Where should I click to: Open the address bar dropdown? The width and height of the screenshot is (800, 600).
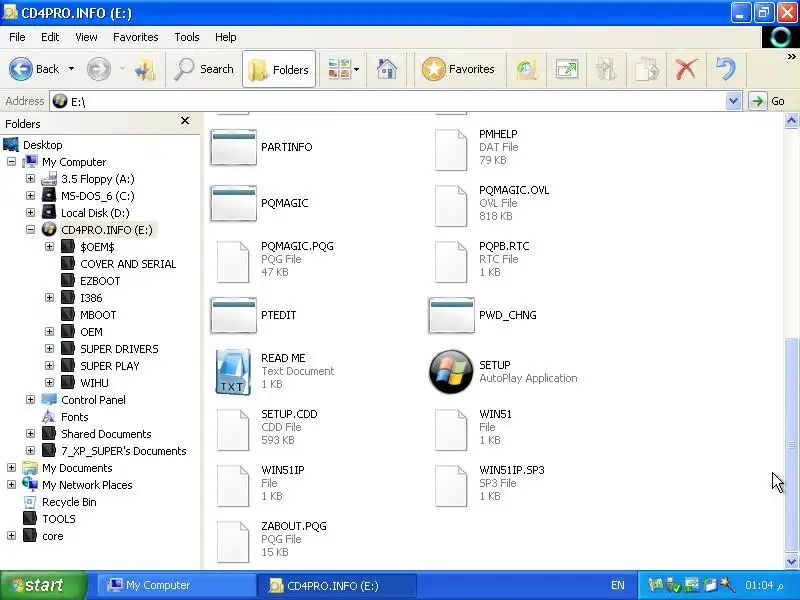tap(733, 101)
